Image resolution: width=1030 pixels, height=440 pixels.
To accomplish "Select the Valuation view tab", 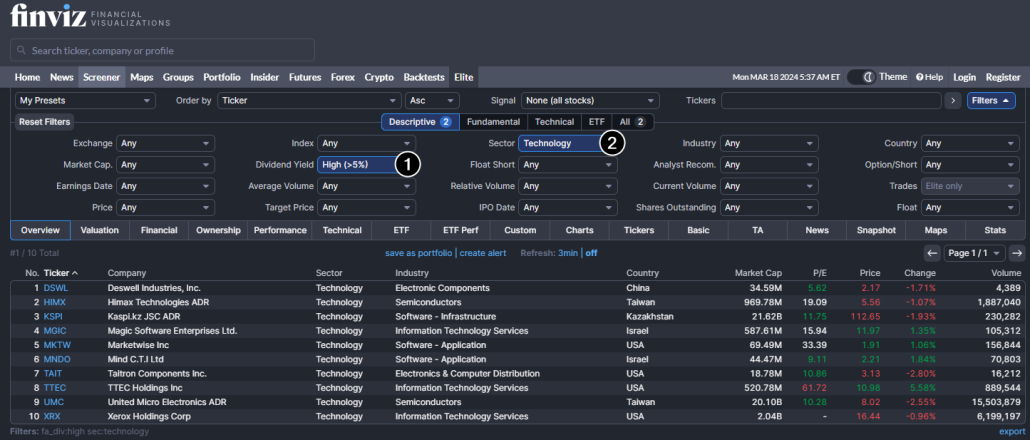I will pyautogui.click(x=100, y=230).
